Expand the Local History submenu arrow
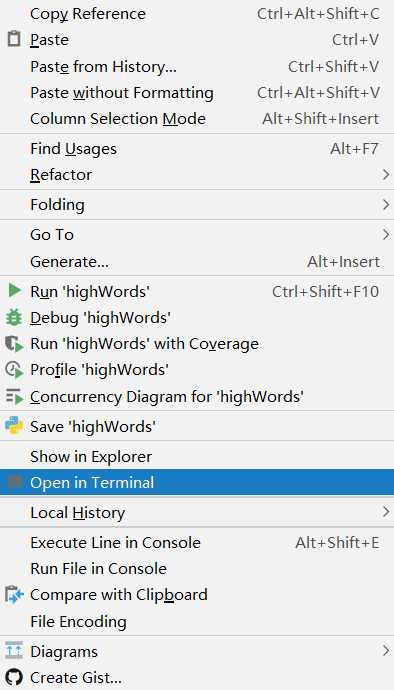The image size is (394, 690). [x=386, y=512]
